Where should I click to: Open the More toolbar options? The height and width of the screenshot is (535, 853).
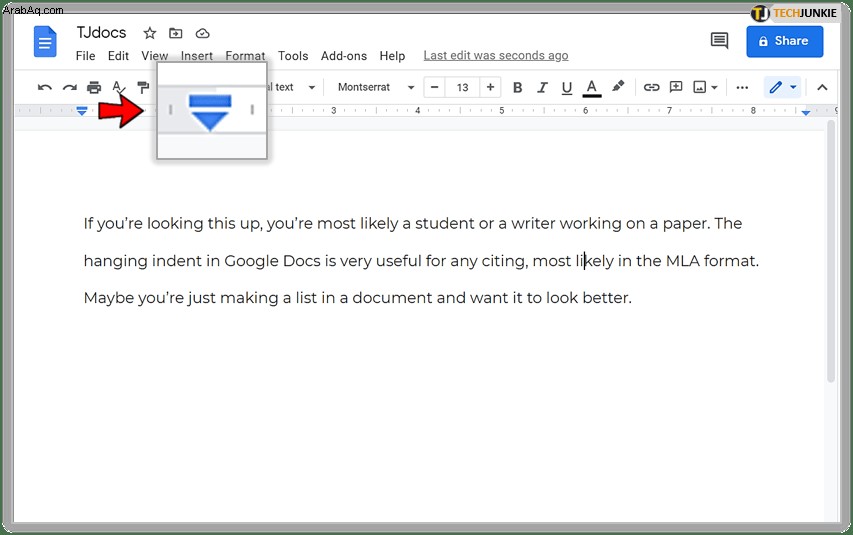(x=742, y=87)
